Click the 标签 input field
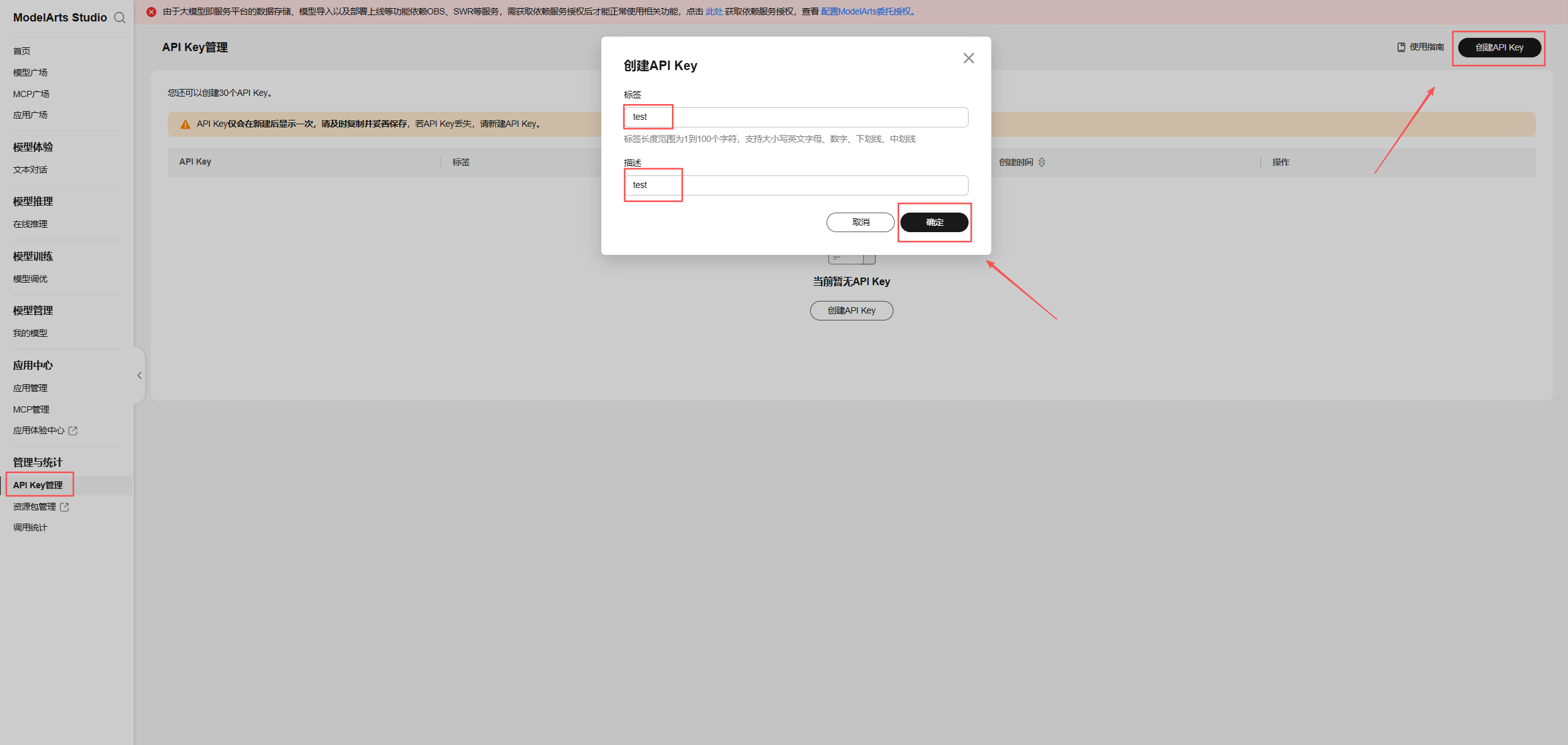The height and width of the screenshot is (745, 1568). point(795,117)
